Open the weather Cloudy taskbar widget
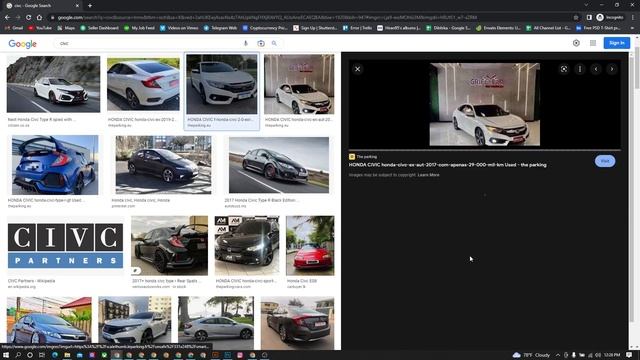This screenshot has height=360, width=640. click(x=531, y=355)
